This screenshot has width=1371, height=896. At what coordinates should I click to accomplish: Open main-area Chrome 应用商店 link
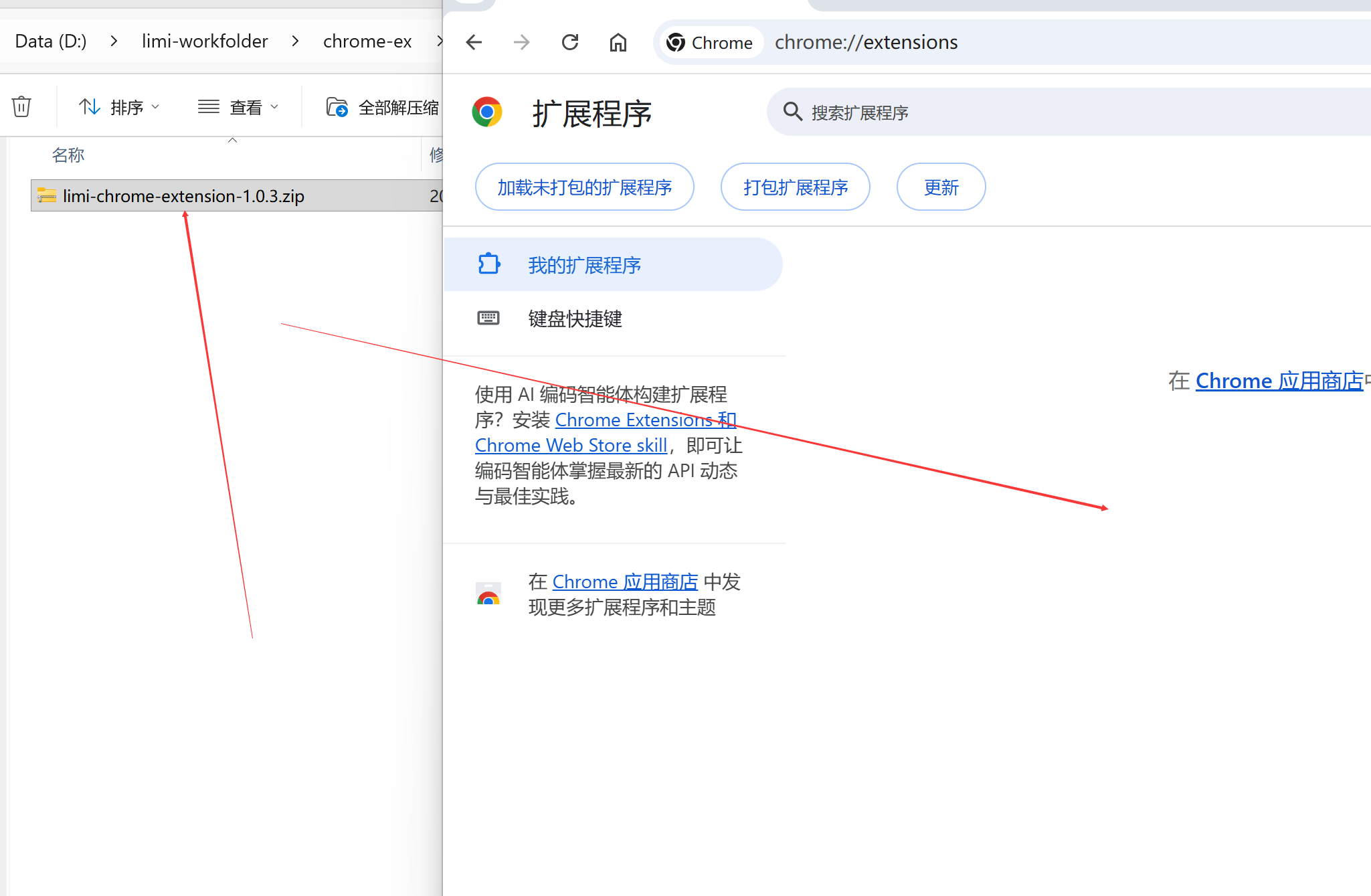click(1279, 380)
